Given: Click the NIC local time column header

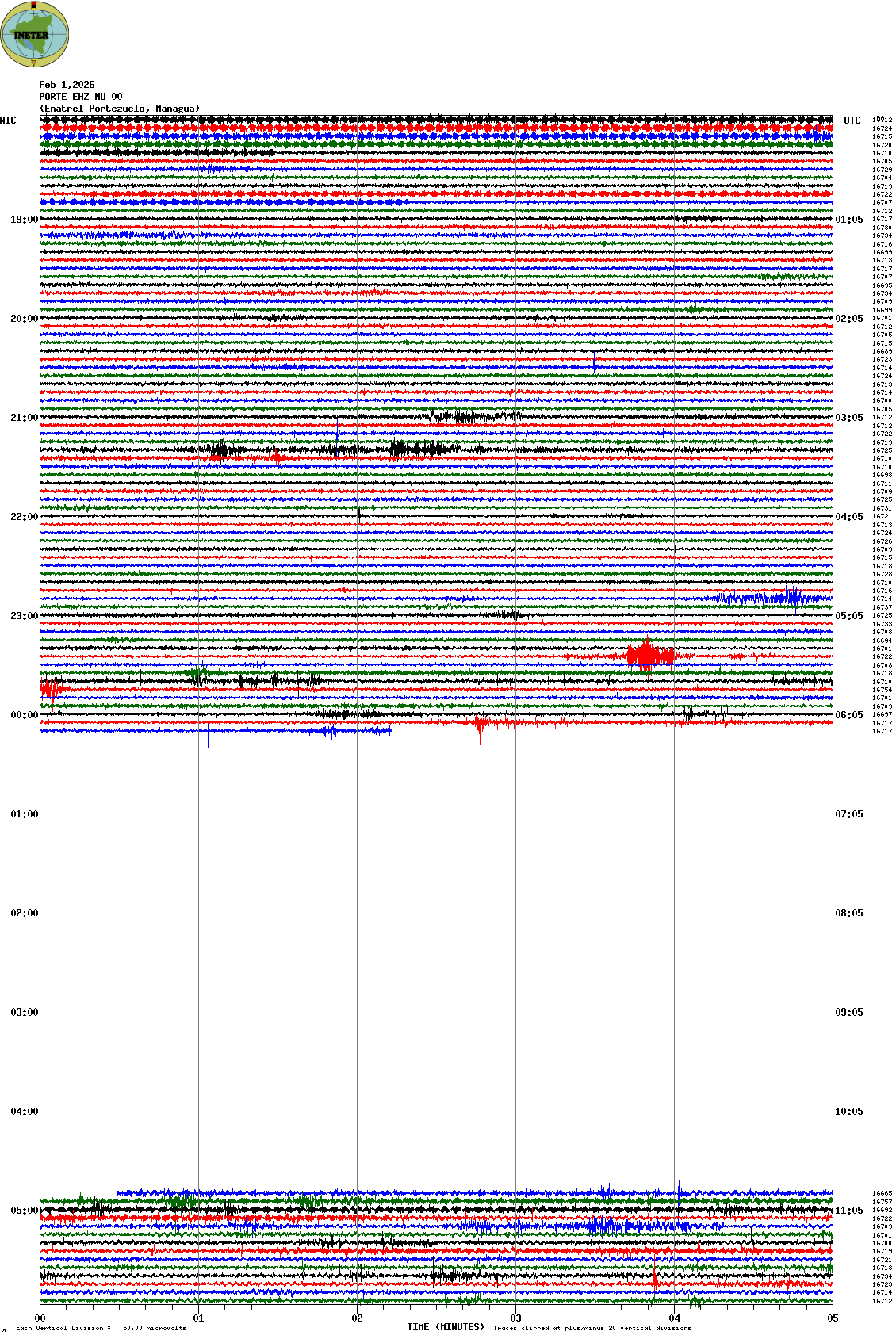Looking at the screenshot, I should pyautogui.click(x=8, y=121).
